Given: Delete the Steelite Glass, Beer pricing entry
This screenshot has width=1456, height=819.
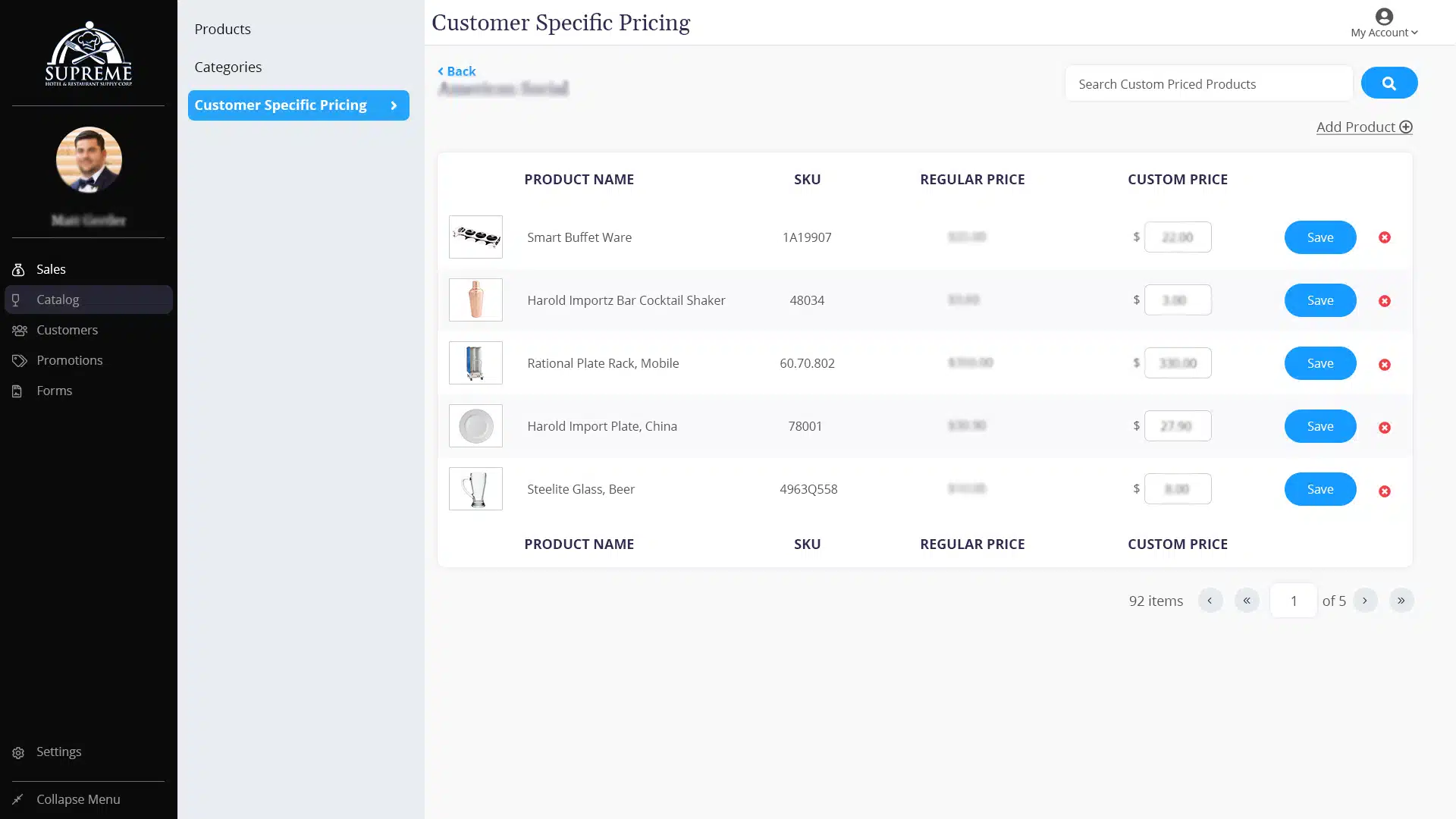Looking at the screenshot, I should tap(1385, 491).
